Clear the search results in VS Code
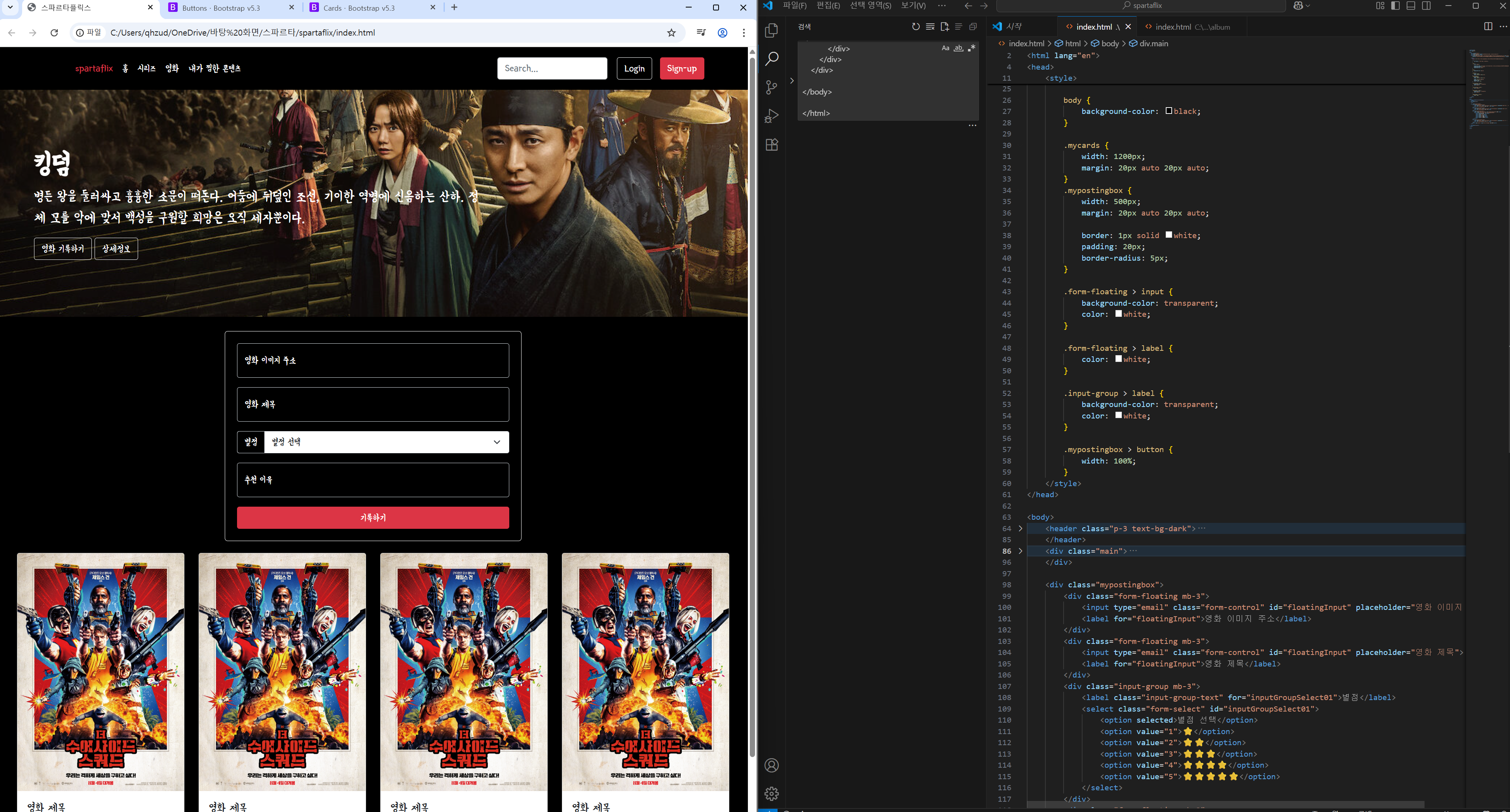The height and width of the screenshot is (812, 1510). click(930, 26)
